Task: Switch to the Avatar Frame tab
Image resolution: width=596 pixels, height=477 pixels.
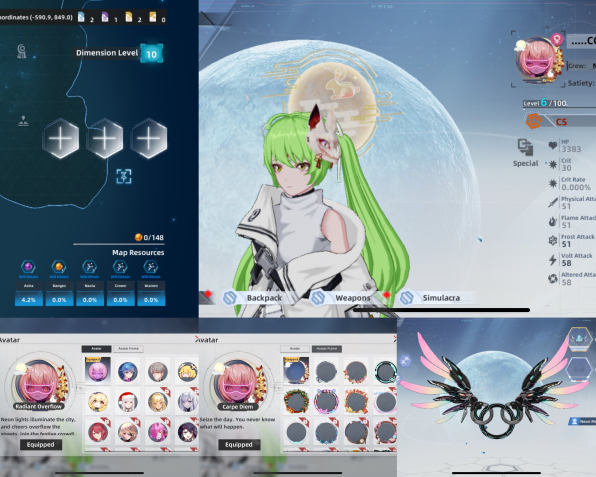Action: point(128,349)
